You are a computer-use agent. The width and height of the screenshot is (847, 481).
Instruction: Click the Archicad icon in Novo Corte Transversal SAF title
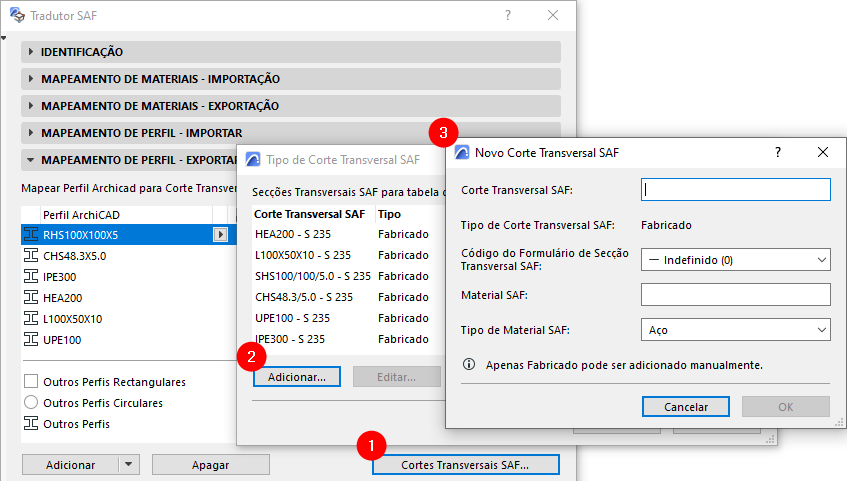pyautogui.click(x=462, y=152)
